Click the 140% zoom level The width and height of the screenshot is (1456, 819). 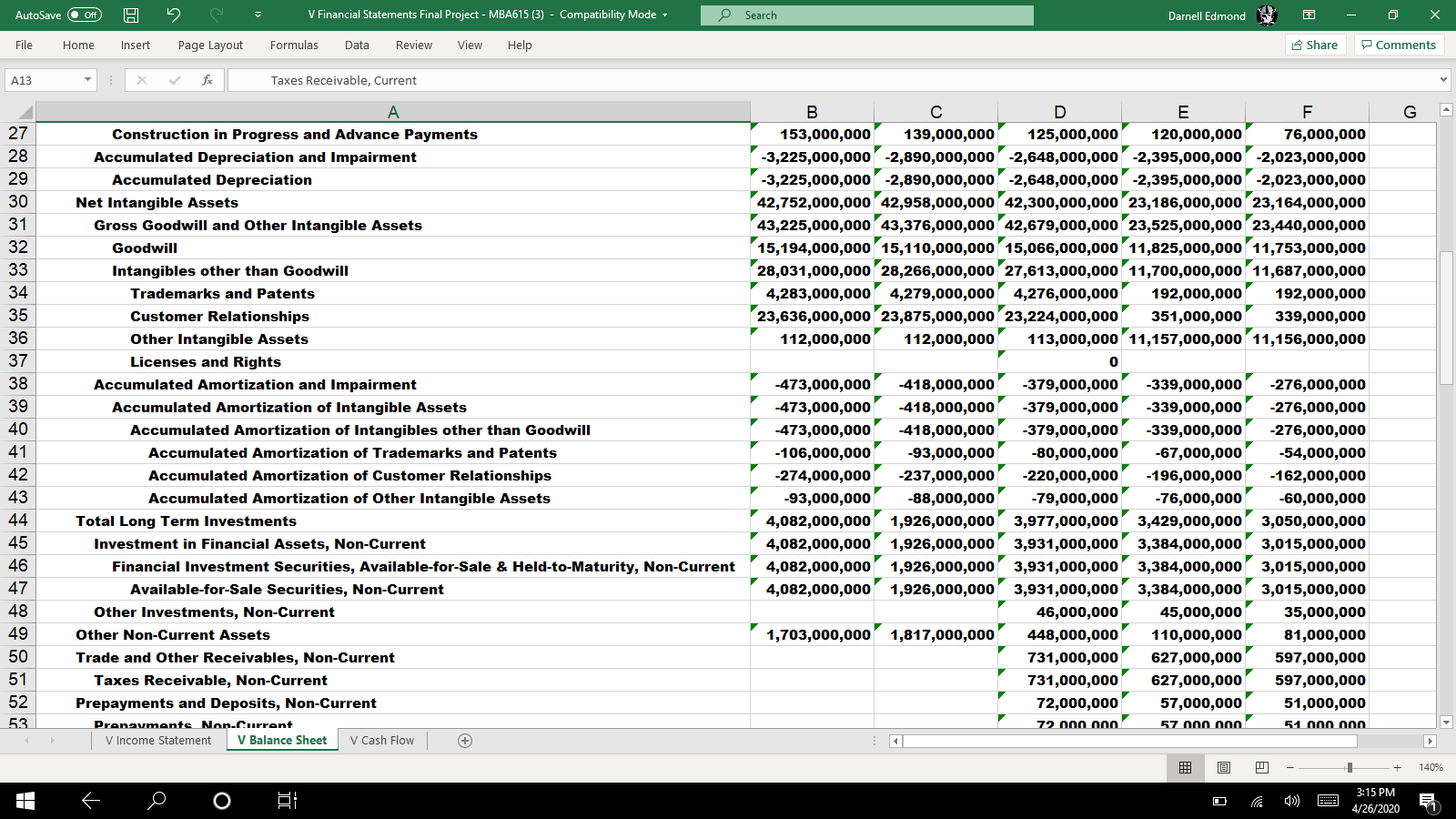(1431, 768)
